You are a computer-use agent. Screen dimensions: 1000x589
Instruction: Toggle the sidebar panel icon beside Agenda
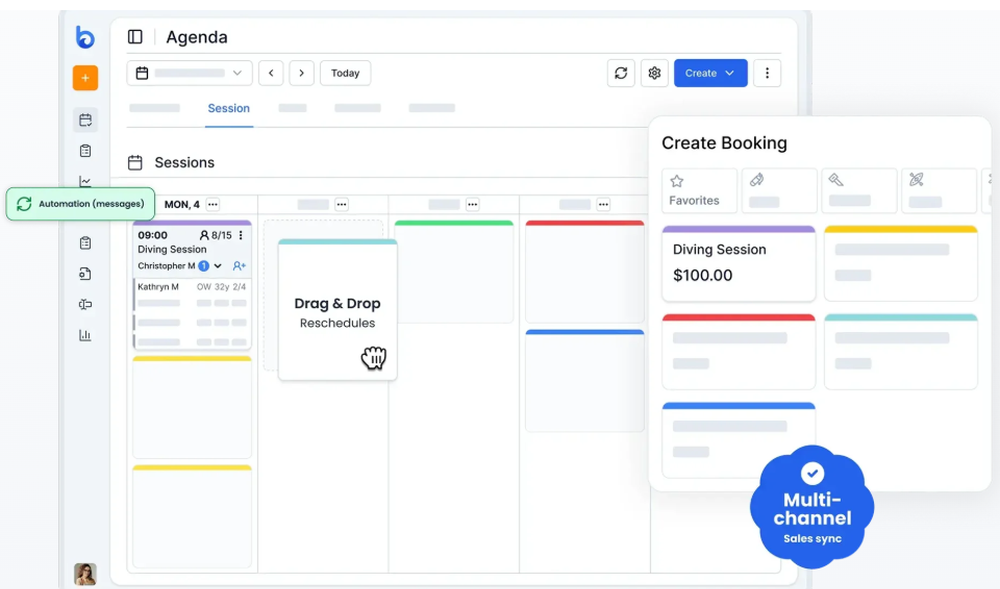coord(135,37)
